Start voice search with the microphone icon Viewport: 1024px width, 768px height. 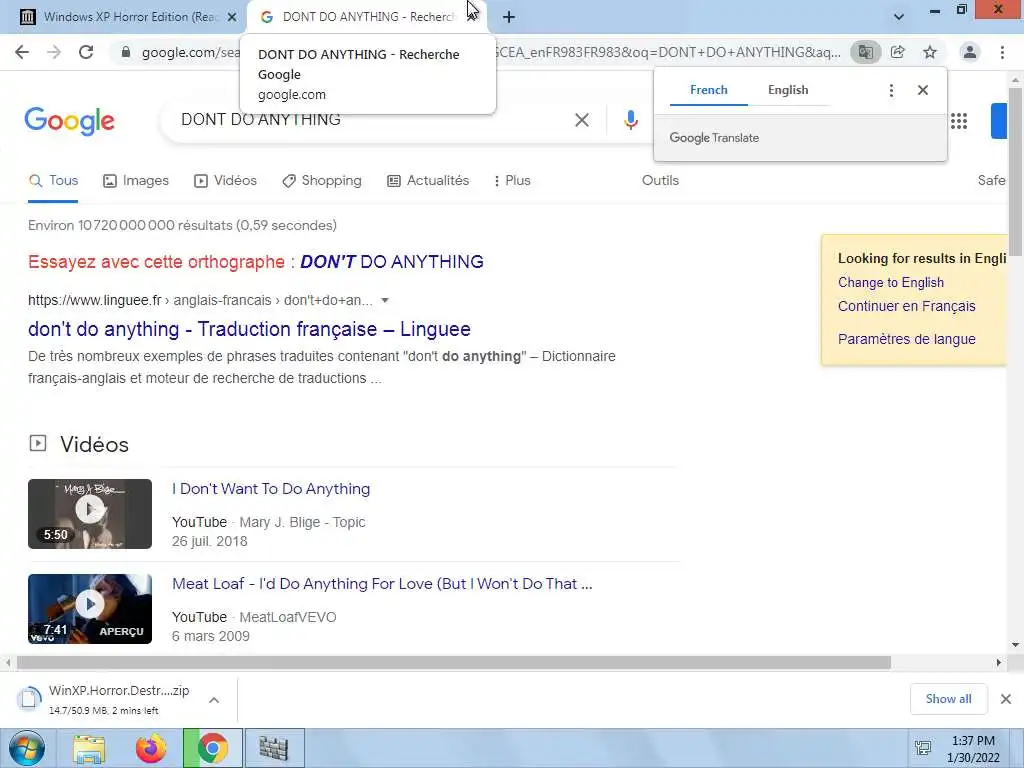click(630, 120)
